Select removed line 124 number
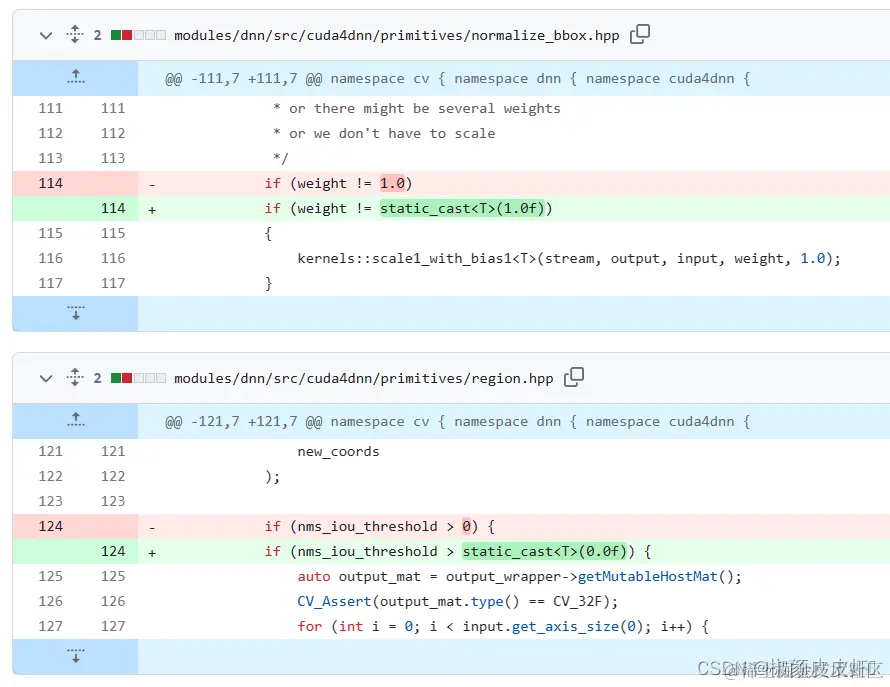 (51, 526)
